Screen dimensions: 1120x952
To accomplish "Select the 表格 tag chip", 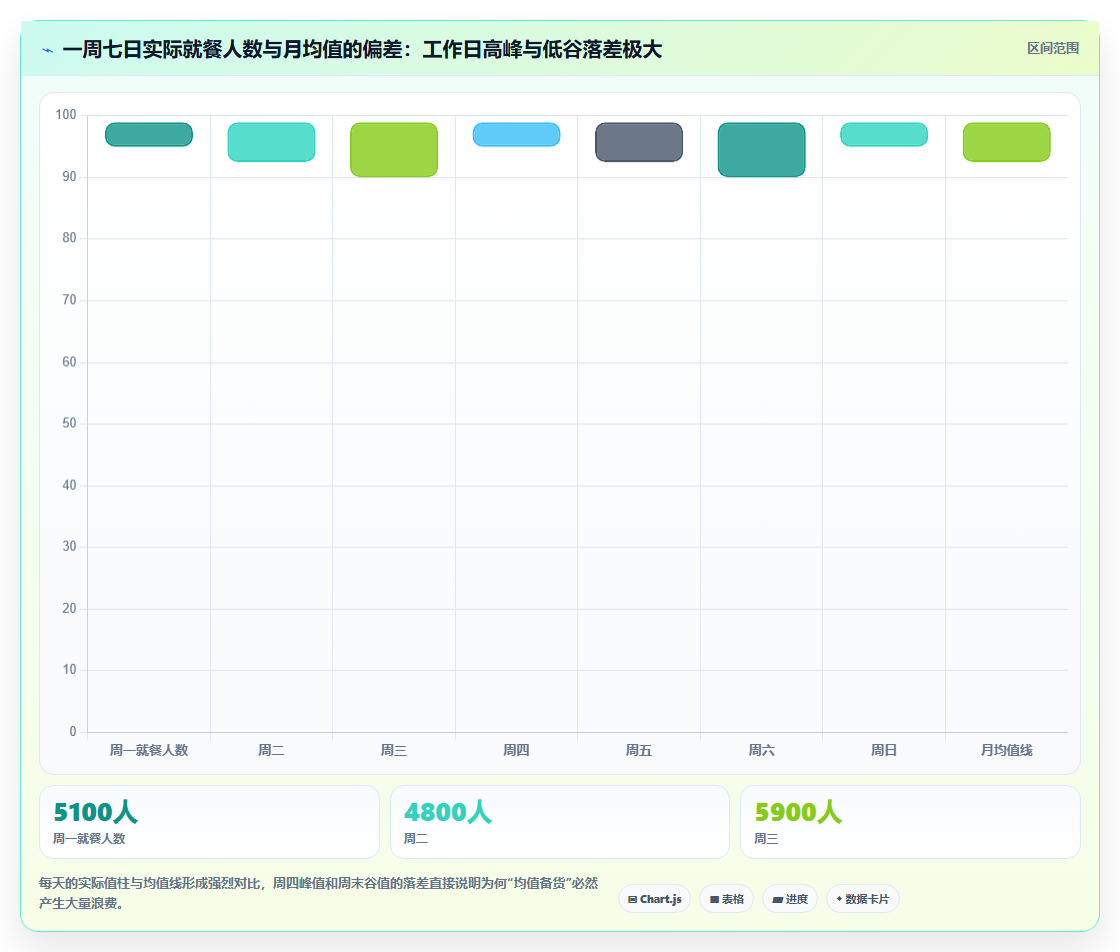I will pos(726,899).
